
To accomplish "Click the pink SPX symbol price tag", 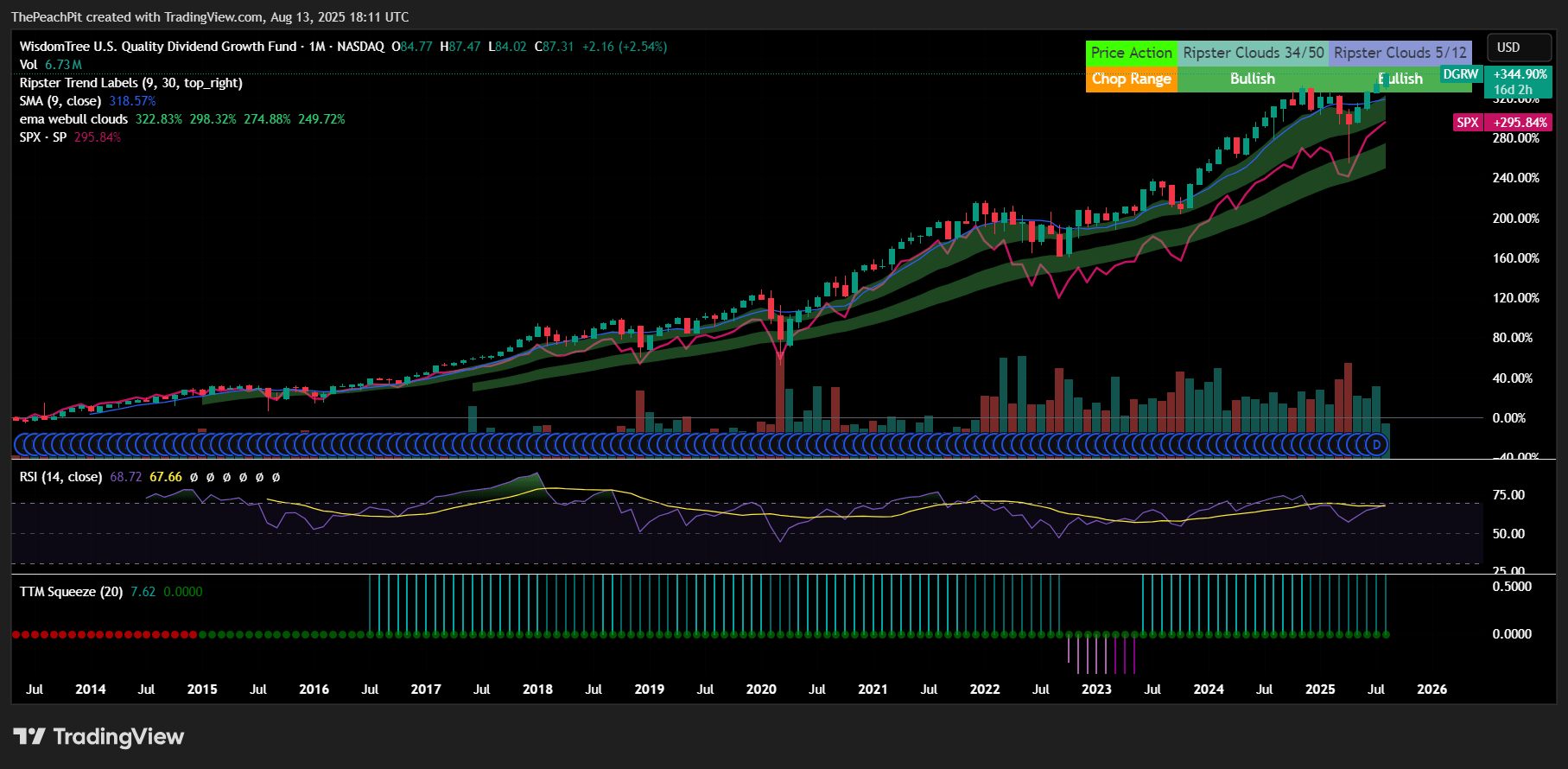I will [x=1467, y=123].
